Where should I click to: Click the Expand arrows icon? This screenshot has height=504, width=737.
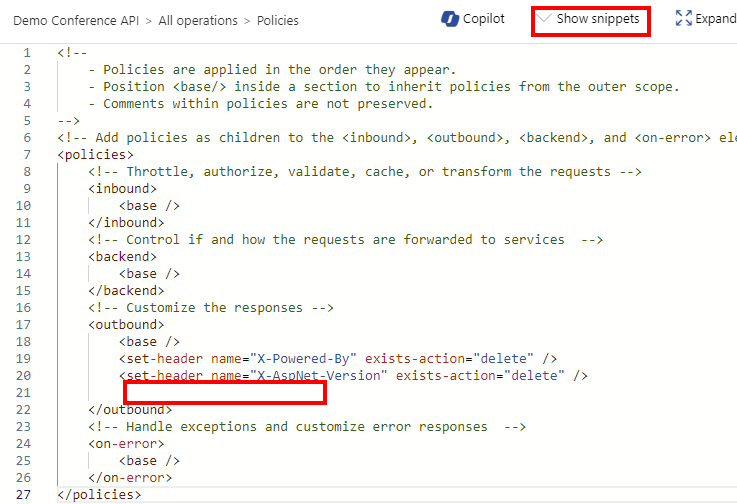pos(683,18)
